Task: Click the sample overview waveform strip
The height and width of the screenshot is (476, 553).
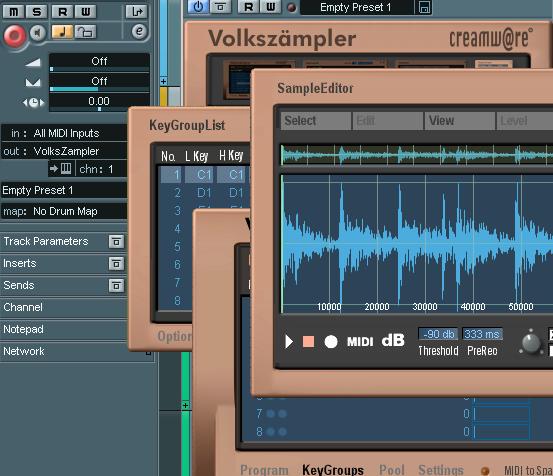Action: coord(417,155)
